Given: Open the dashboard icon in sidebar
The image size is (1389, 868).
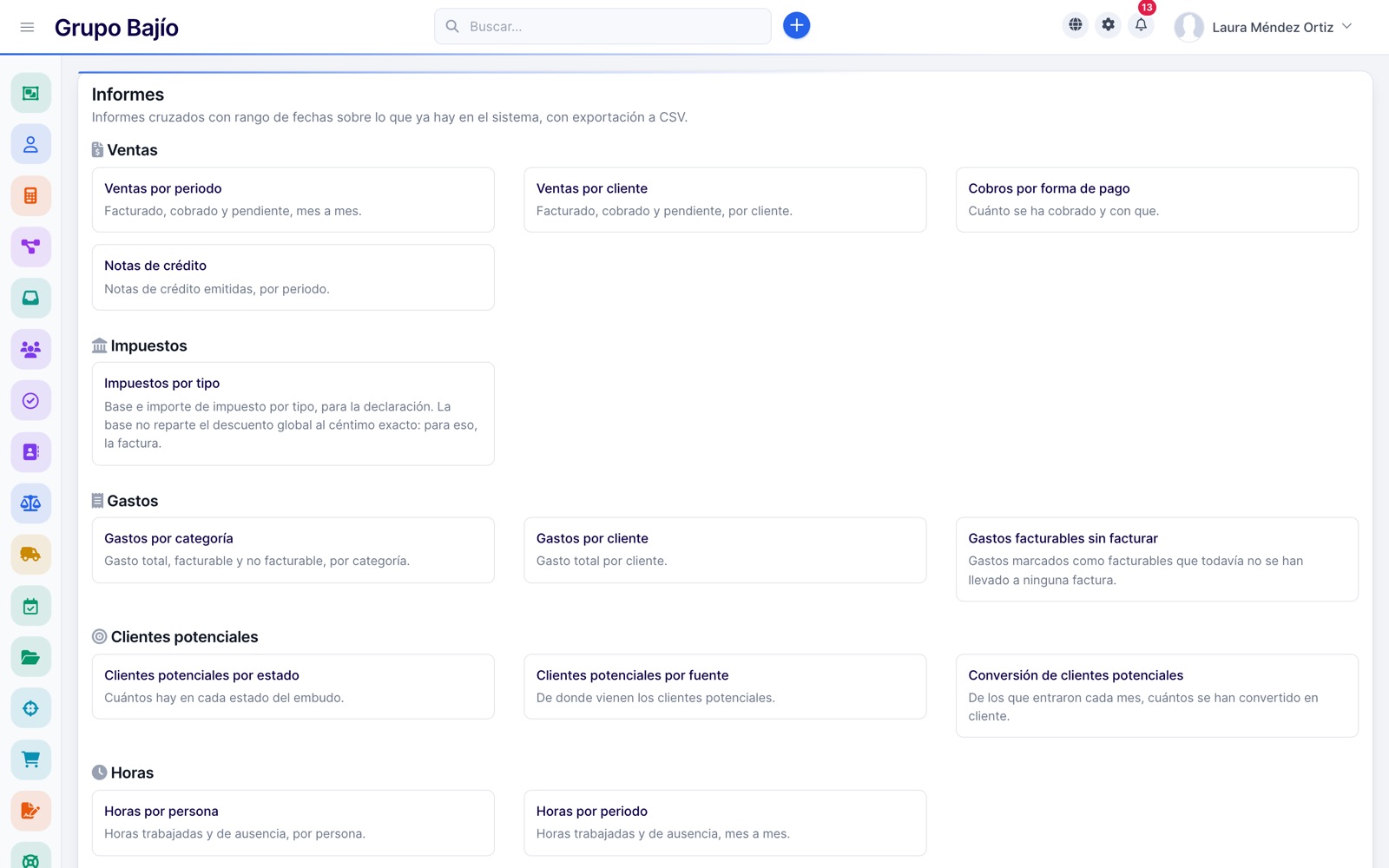Looking at the screenshot, I should coord(30,93).
